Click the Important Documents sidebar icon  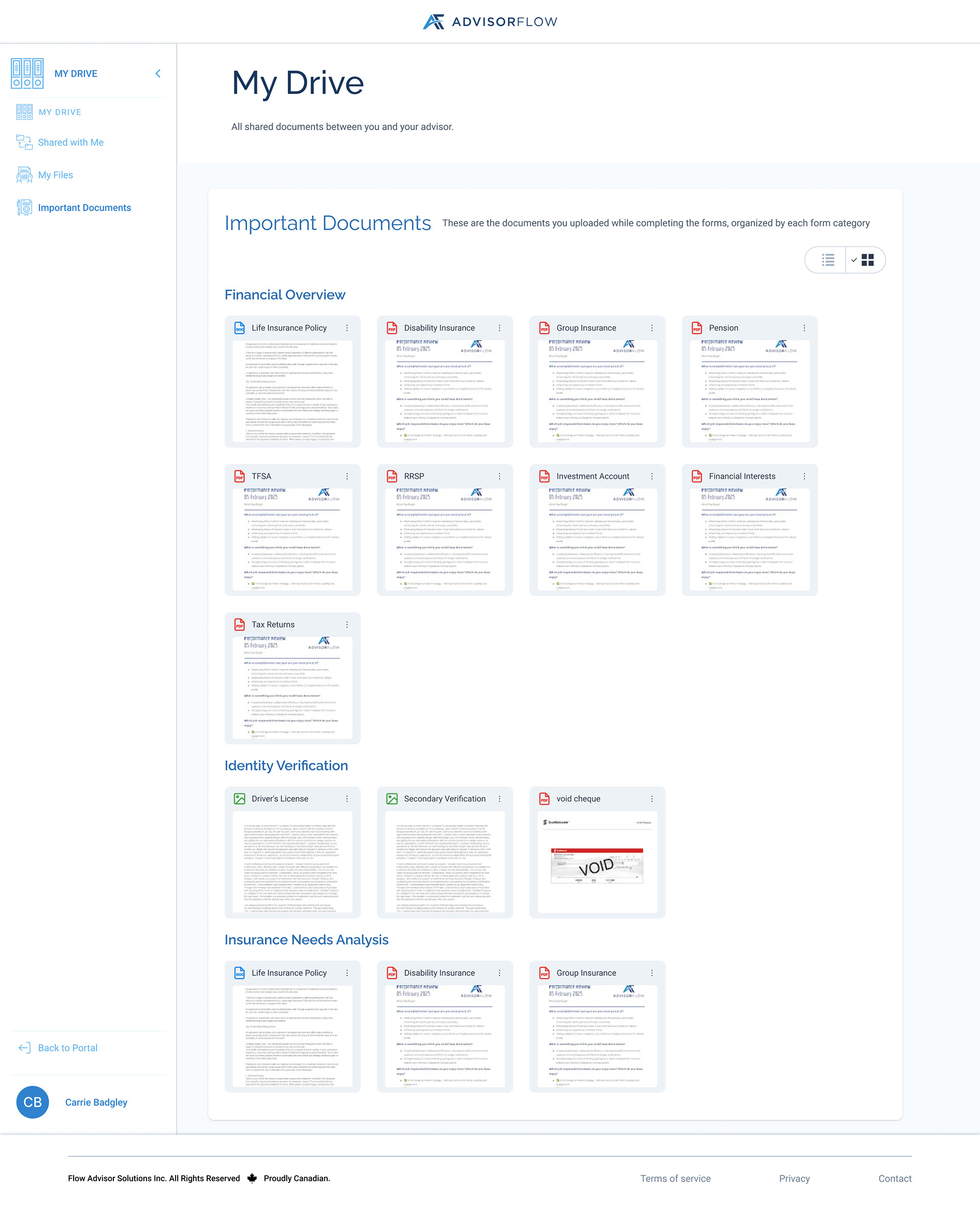click(23, 208)
